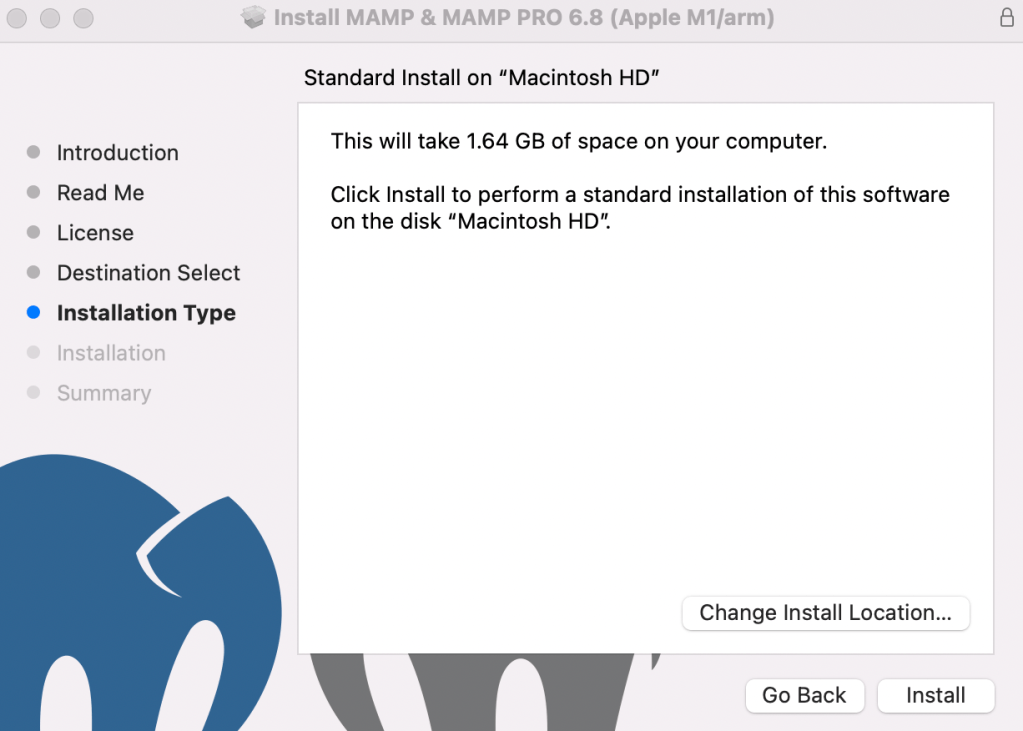Click the lock icon in the title bar
The height and width of the screenshot is (731, 1023).
click(1007, 17)
